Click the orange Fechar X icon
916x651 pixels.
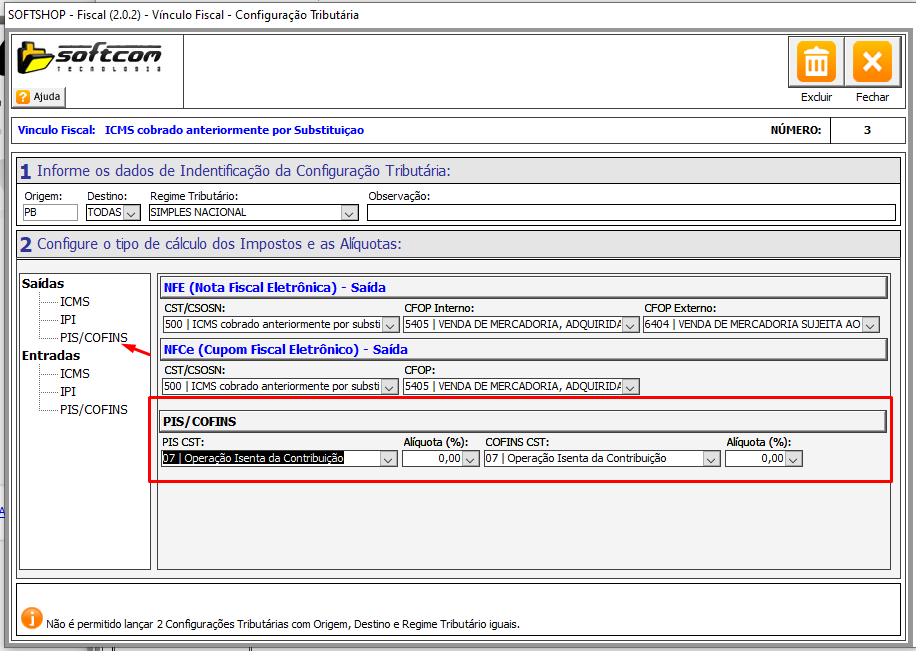click(871, 63)
